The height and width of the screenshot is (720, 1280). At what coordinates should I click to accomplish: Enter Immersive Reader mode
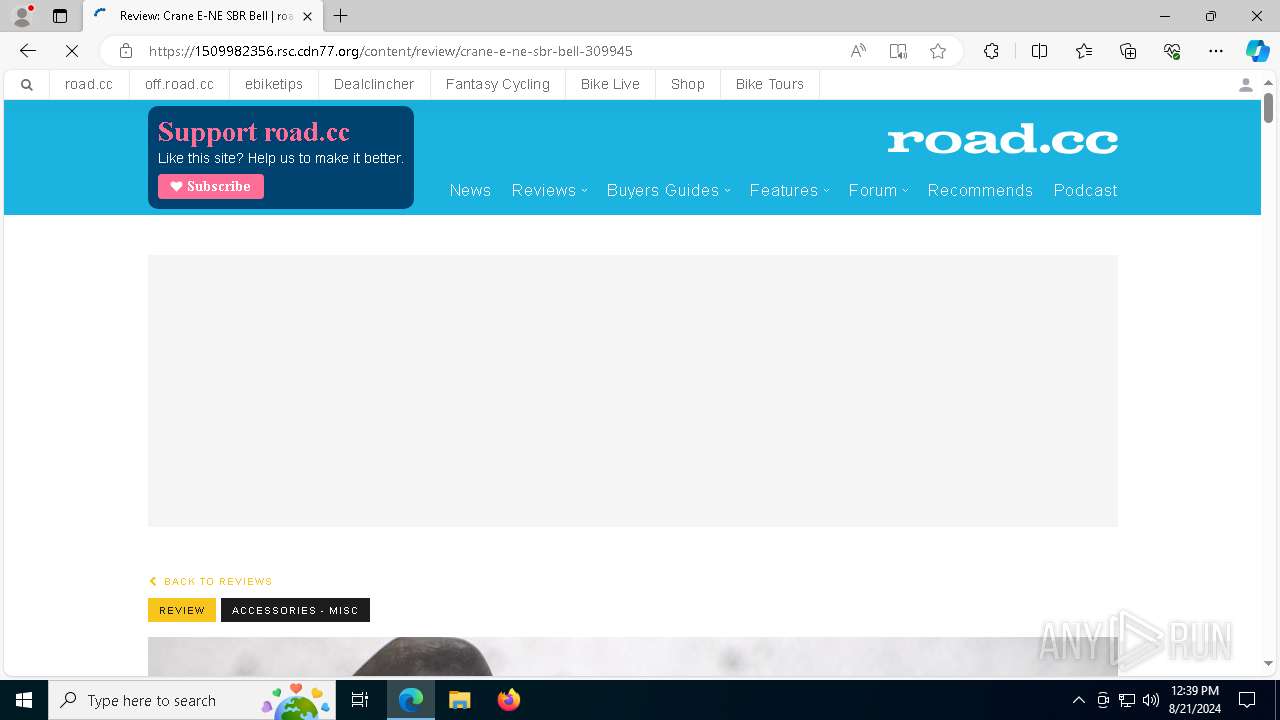click(898, 51)
